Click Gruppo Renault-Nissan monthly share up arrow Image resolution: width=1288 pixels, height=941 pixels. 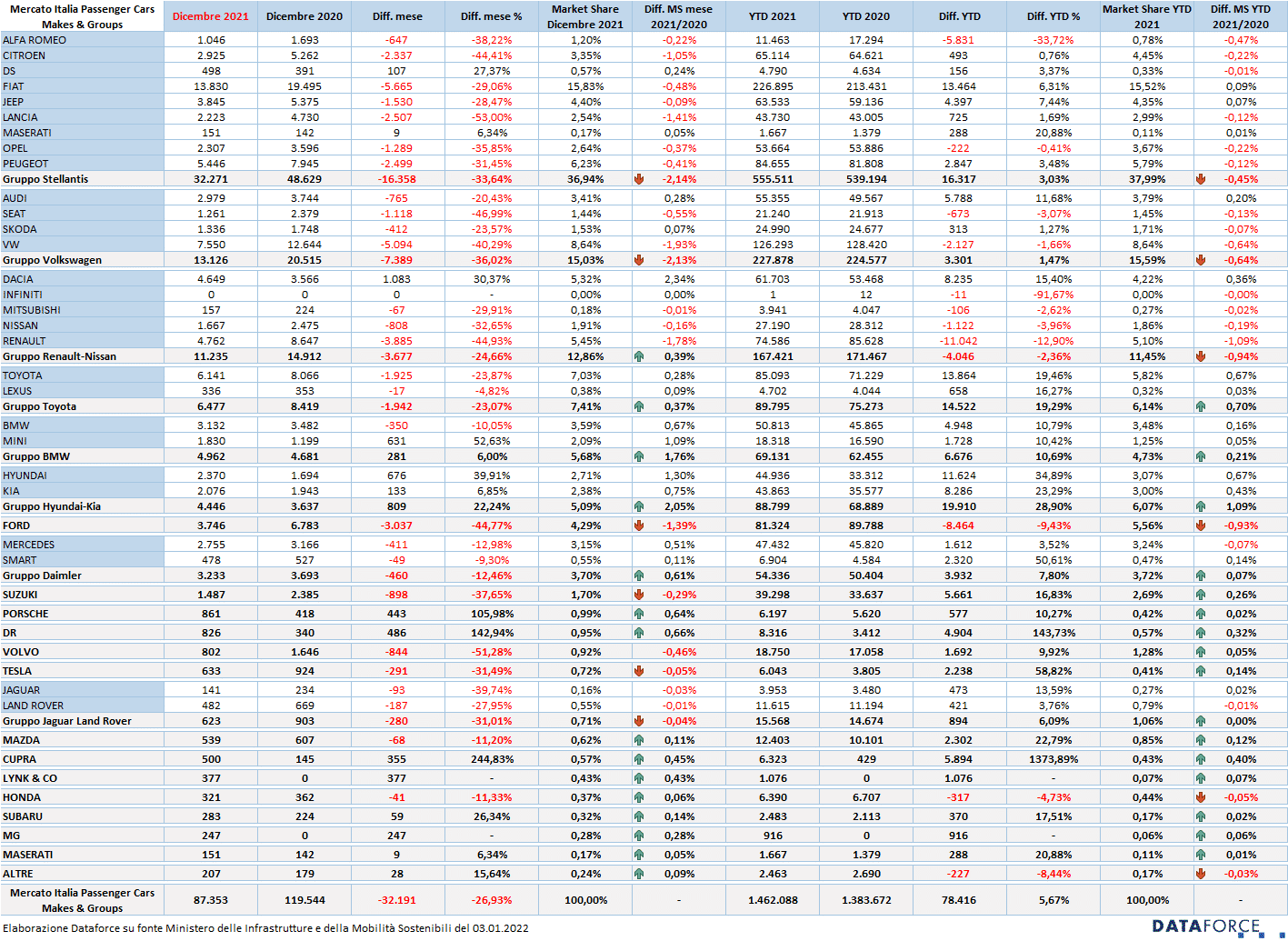(639, 356)
